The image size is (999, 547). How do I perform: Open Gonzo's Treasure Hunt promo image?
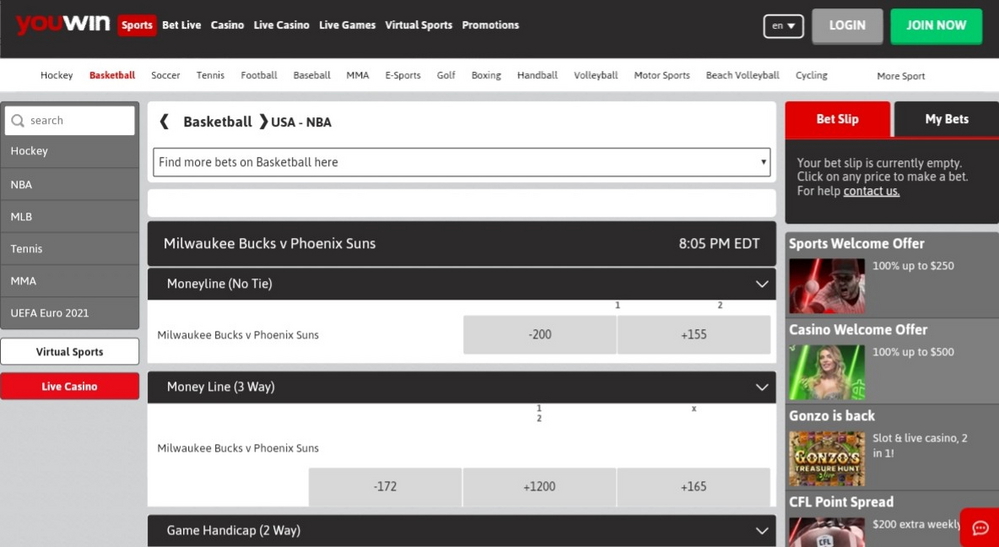(x=826, y=459)
